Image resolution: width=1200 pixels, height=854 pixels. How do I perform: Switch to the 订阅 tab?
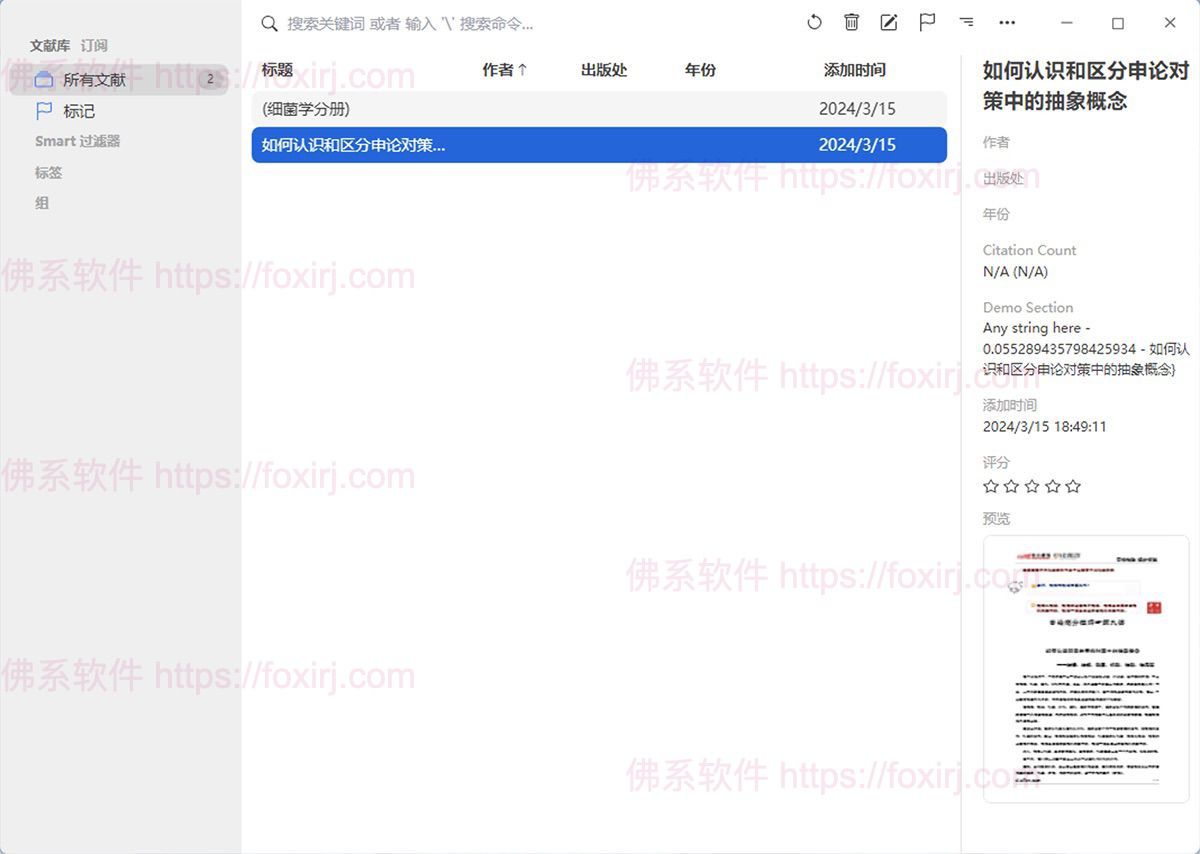point(95,45)
